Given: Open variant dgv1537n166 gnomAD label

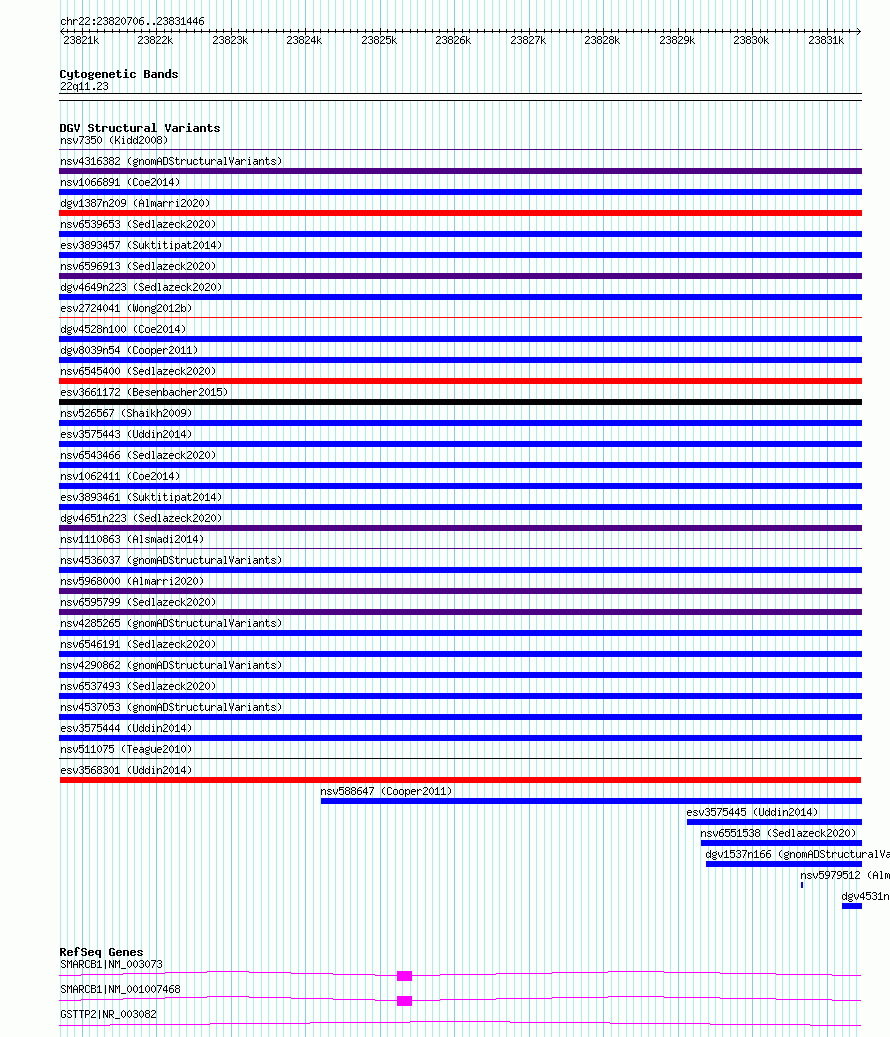Looking at the screenshot, I should pos(797,854).
